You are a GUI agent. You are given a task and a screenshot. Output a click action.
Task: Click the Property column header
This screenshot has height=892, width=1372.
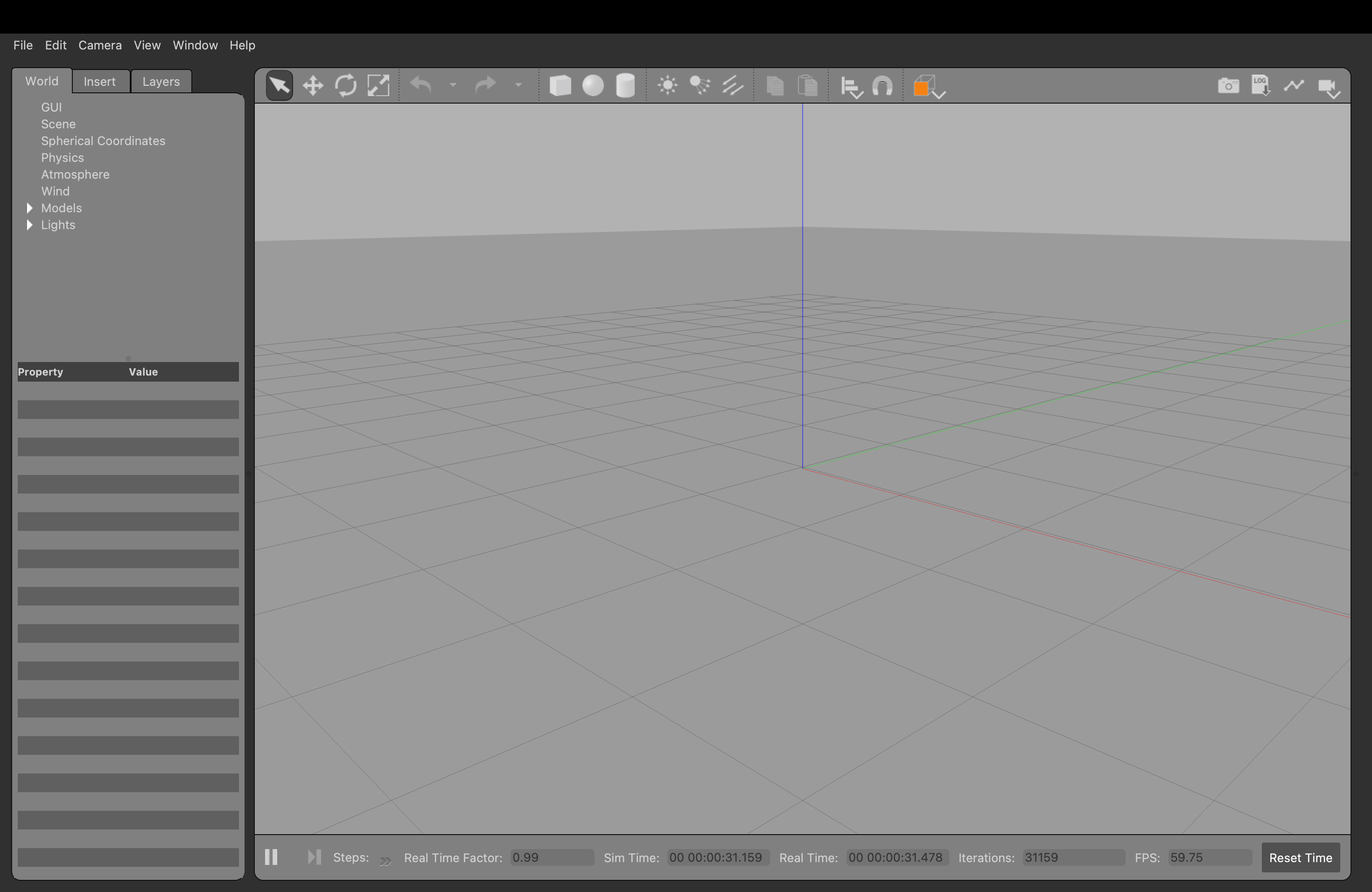point(40,372)
